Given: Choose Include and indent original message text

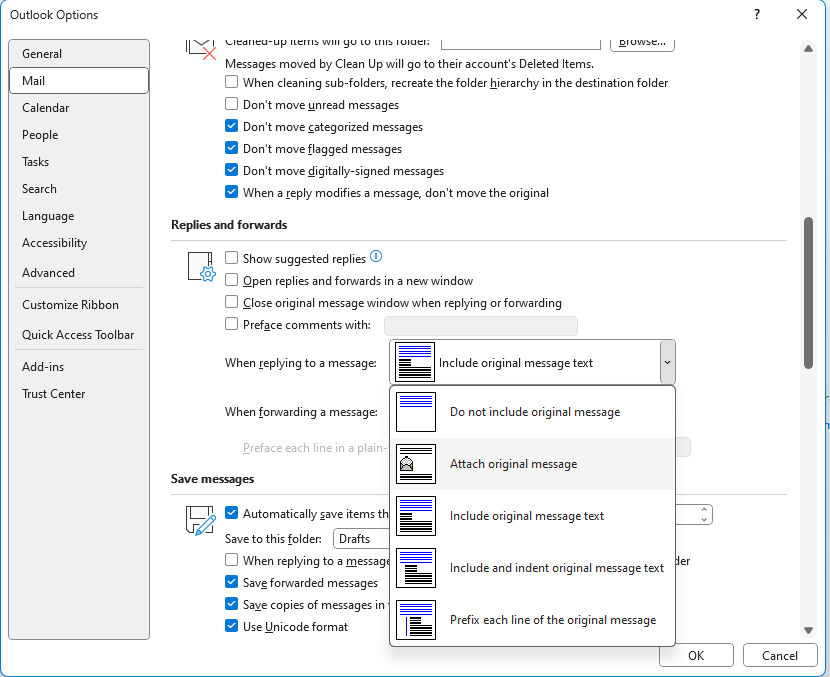Looking at the screenshot, I should tap(533, 568).
